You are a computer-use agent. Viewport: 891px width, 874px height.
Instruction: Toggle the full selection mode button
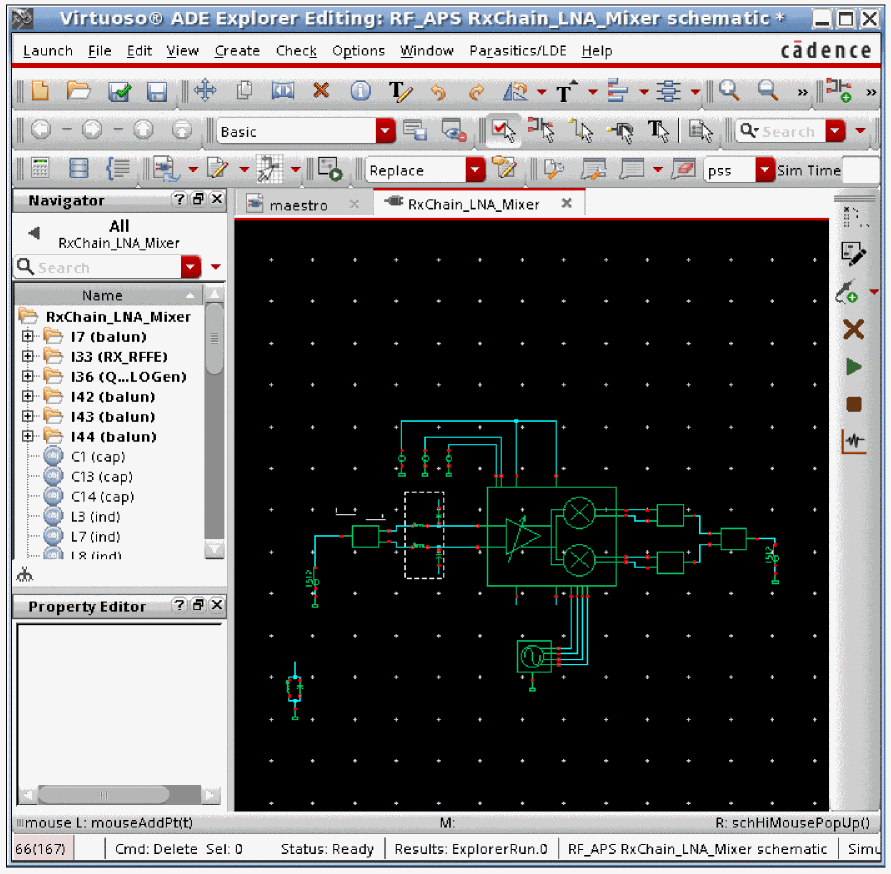tap(502, 131)
